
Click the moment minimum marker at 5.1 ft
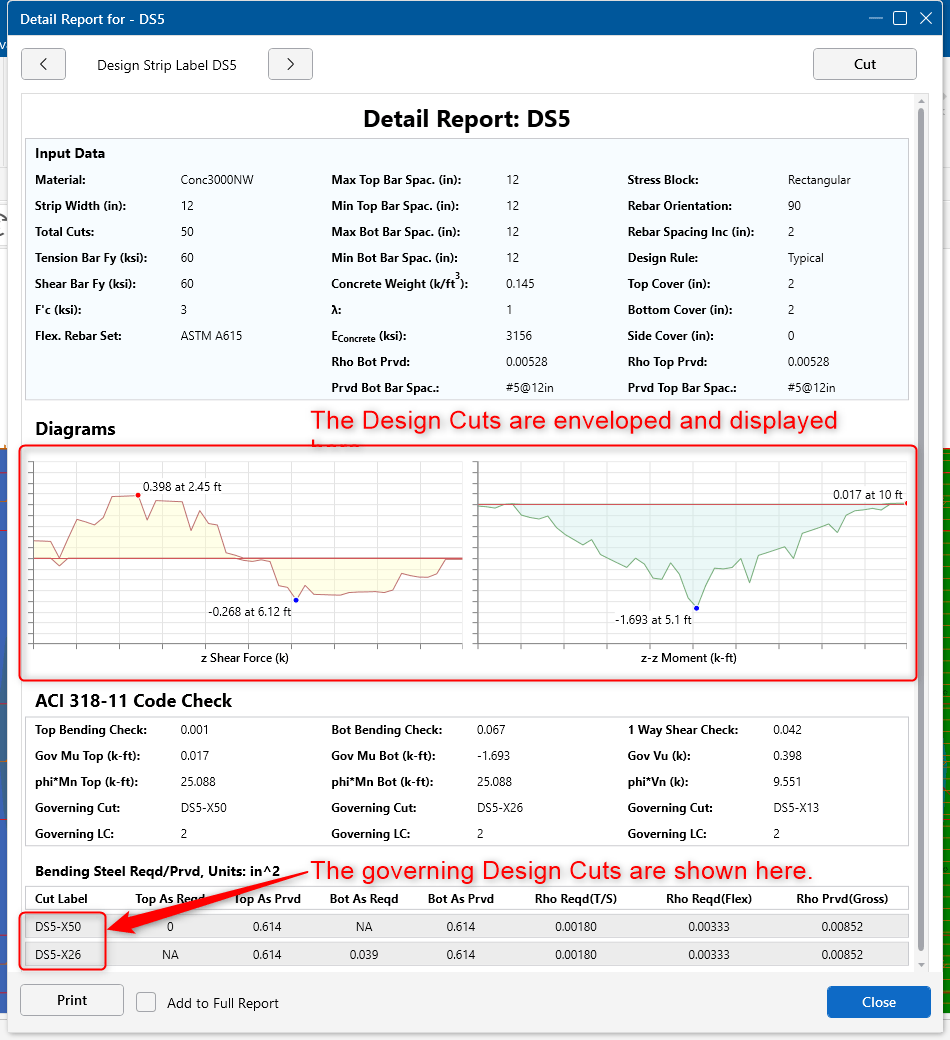point(695,607)
